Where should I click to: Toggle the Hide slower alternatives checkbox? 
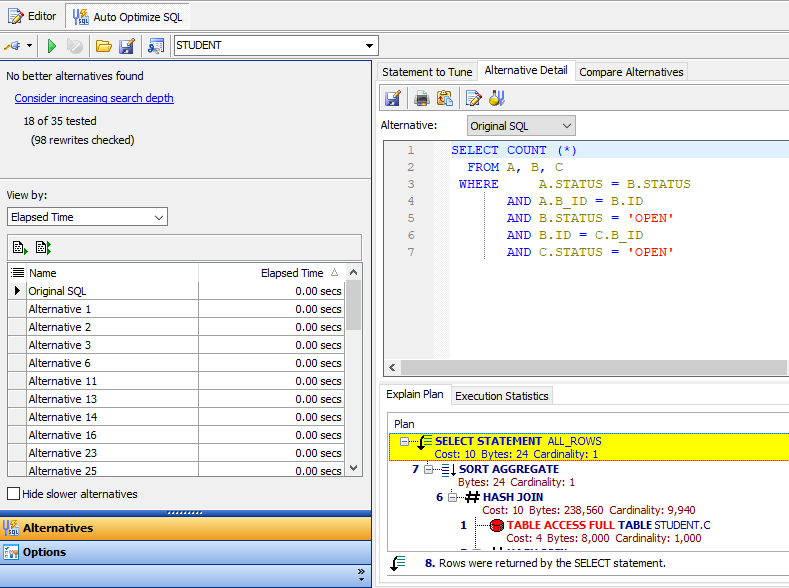(x=14, y=493)
